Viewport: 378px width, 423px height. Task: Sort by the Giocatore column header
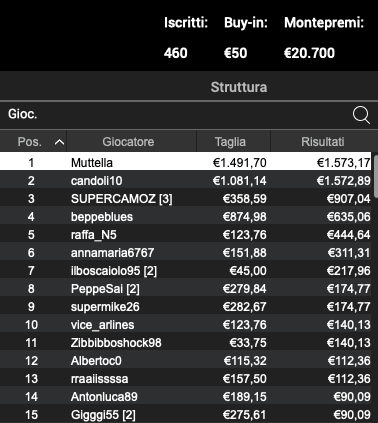128,142
